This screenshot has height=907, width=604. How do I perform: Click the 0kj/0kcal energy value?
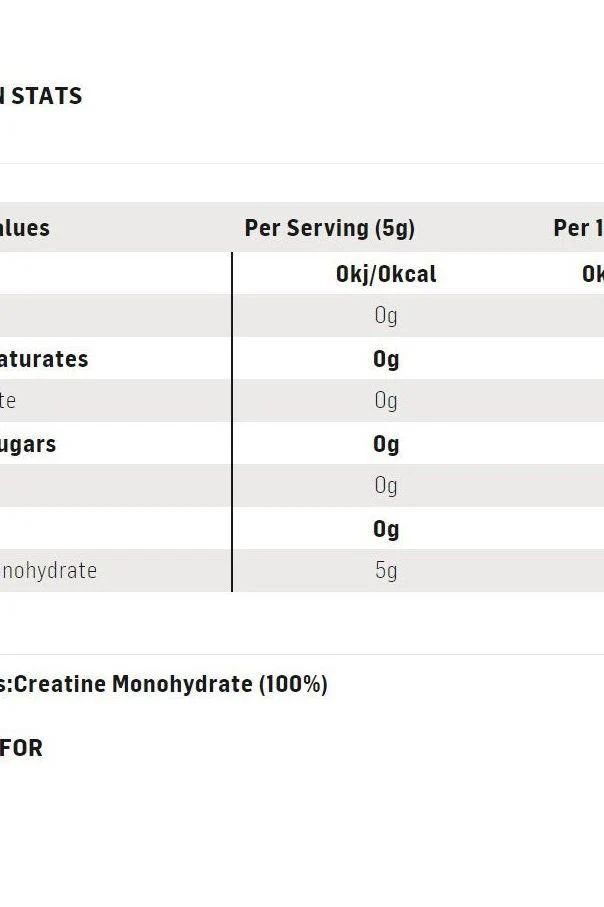click(x=386, y=274)
